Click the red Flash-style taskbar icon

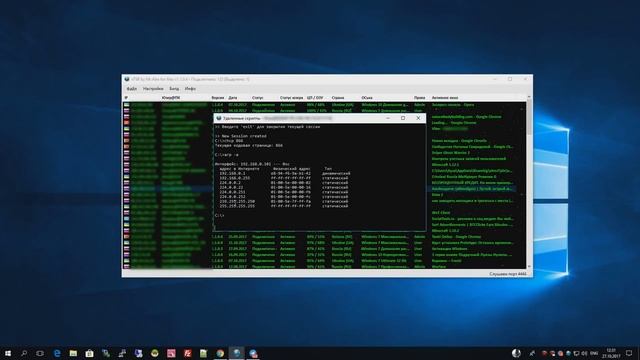(x=187, y=353)
